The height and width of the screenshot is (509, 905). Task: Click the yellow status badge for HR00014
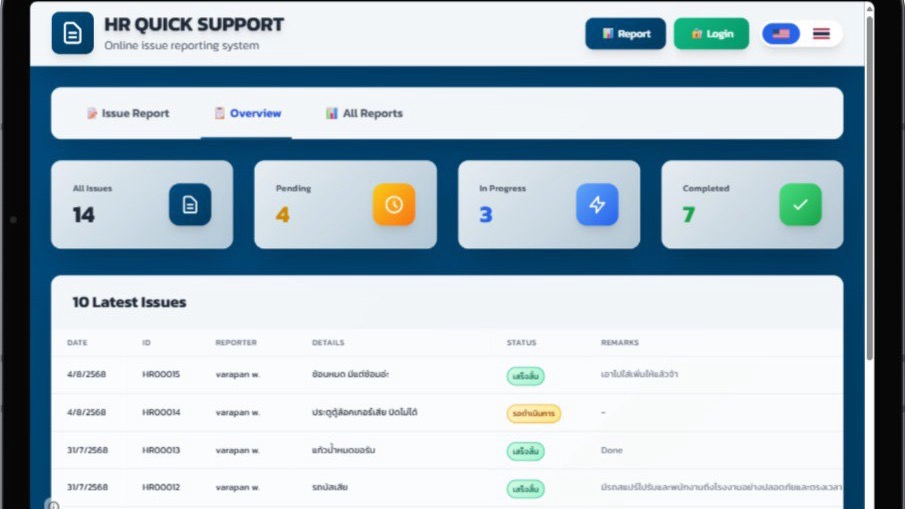click(533, 413)
